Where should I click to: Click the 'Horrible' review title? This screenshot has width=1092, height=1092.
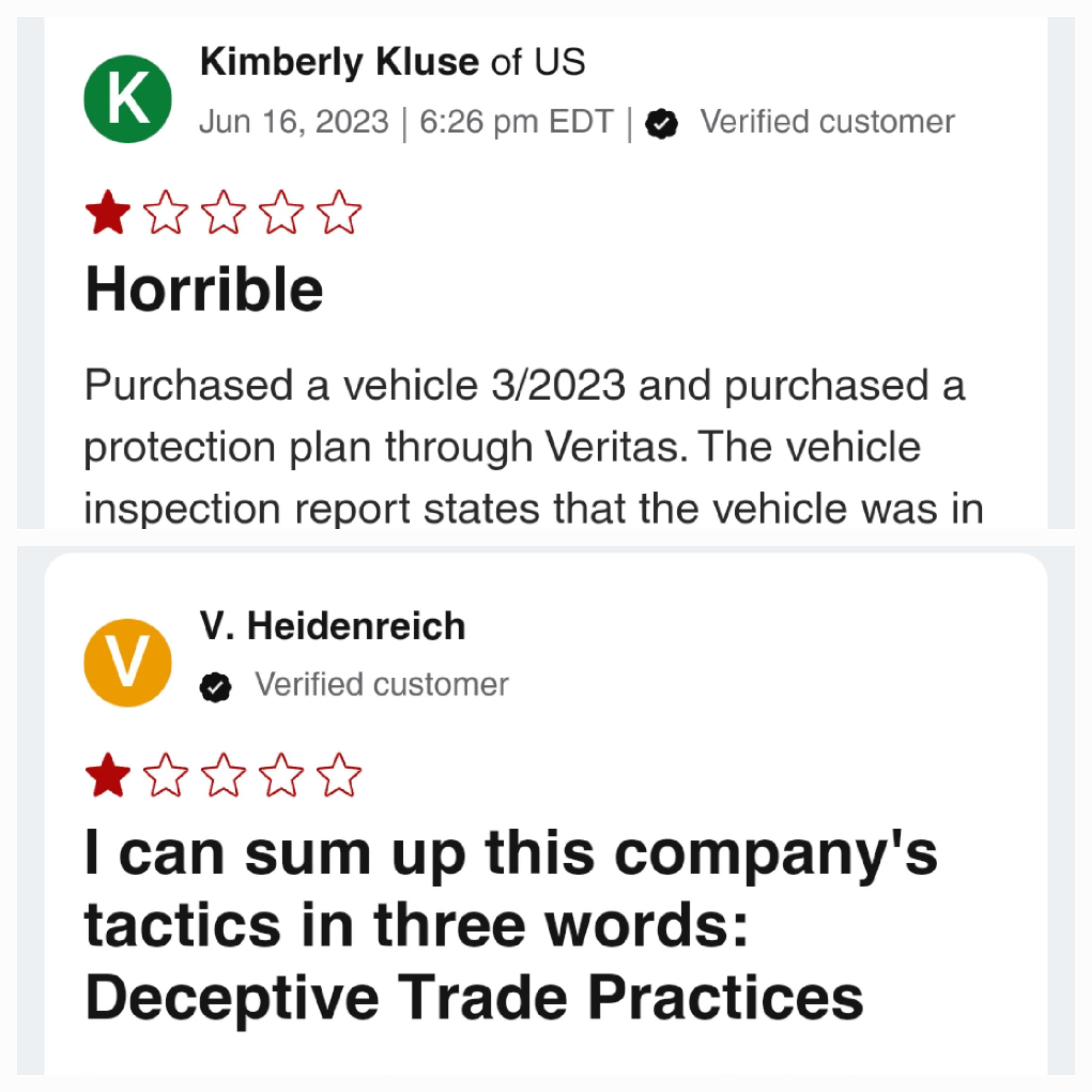(204, 289)
